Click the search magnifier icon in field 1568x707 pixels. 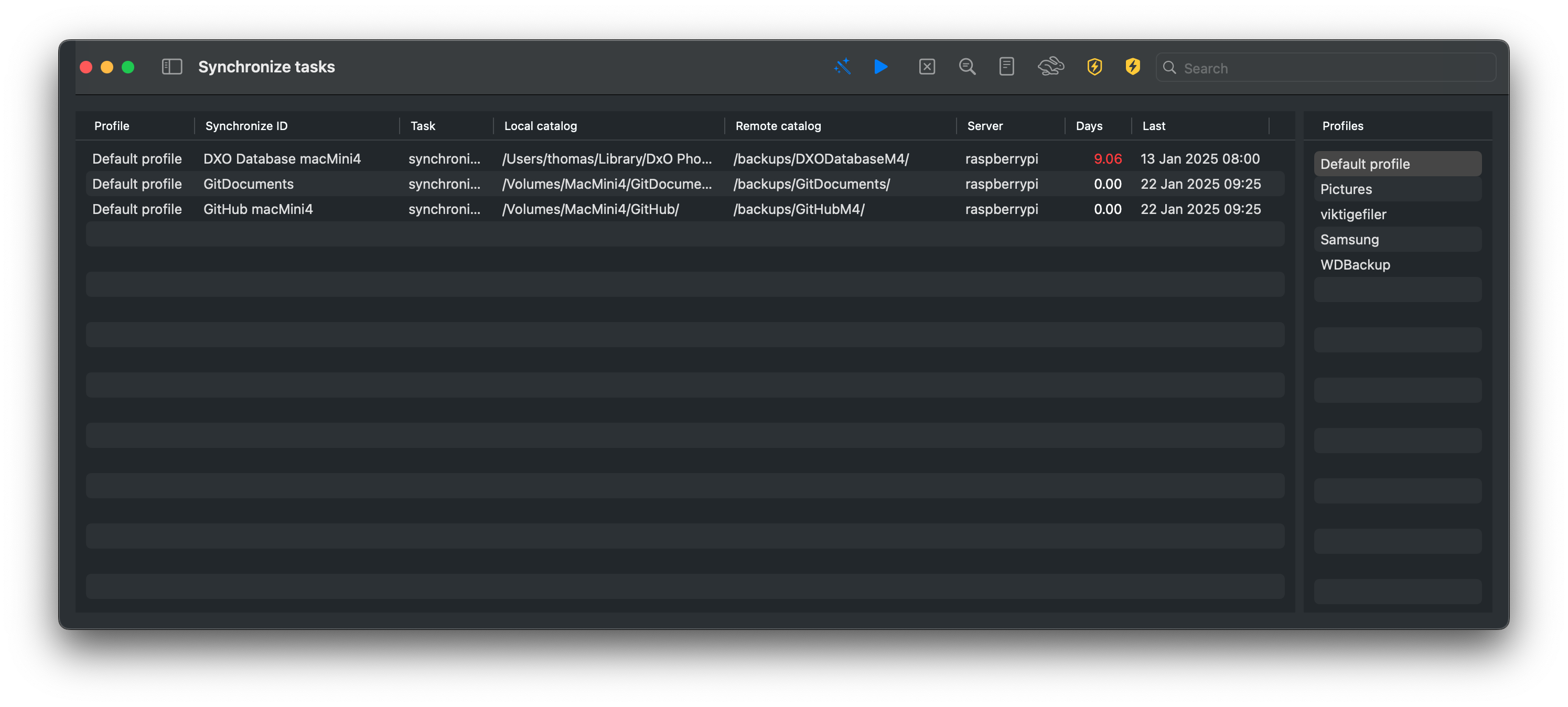[x=1169, y=68]
